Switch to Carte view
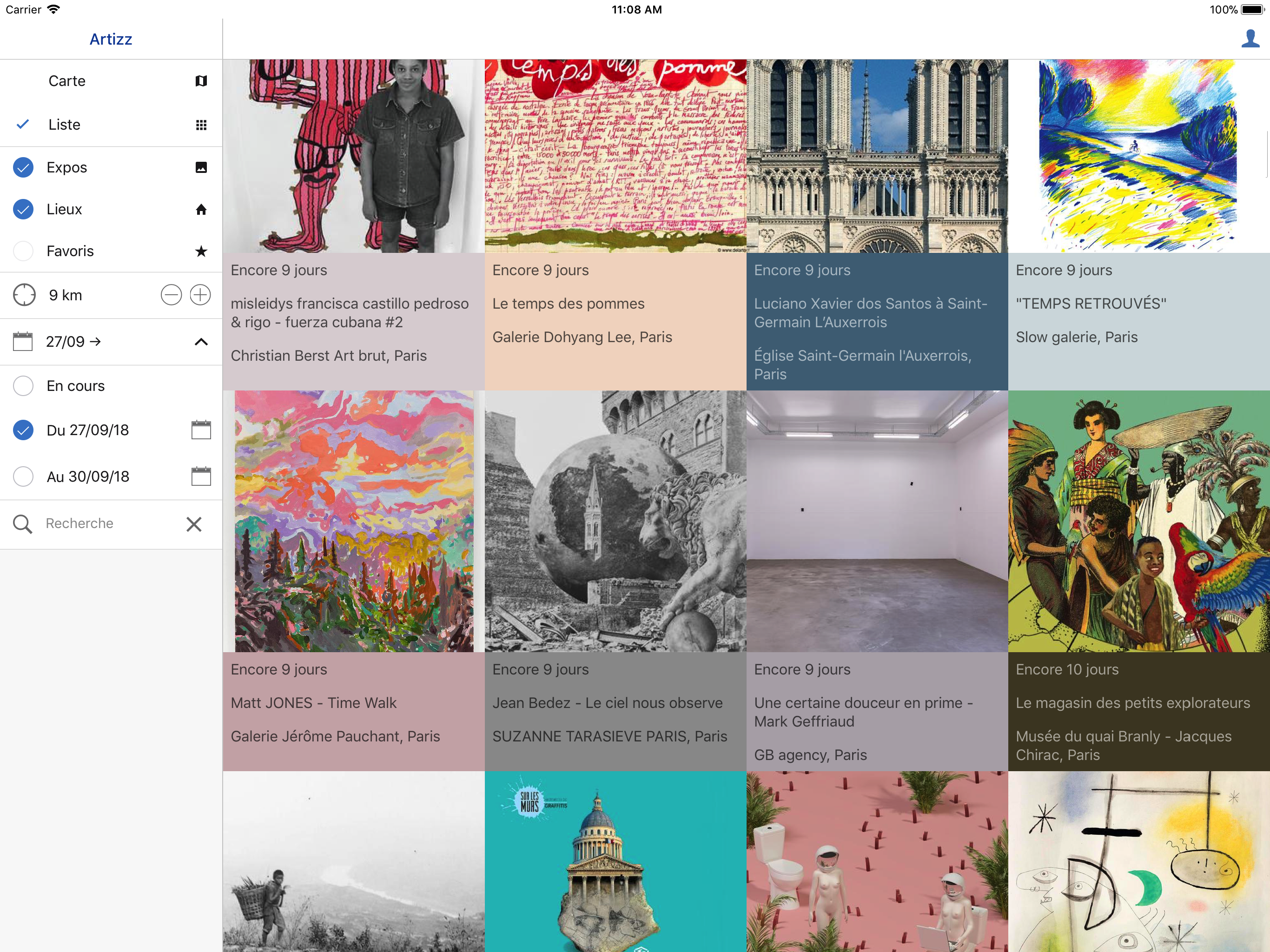The image size is (1270, 952). pyautogui.click(x=67, y=81)
